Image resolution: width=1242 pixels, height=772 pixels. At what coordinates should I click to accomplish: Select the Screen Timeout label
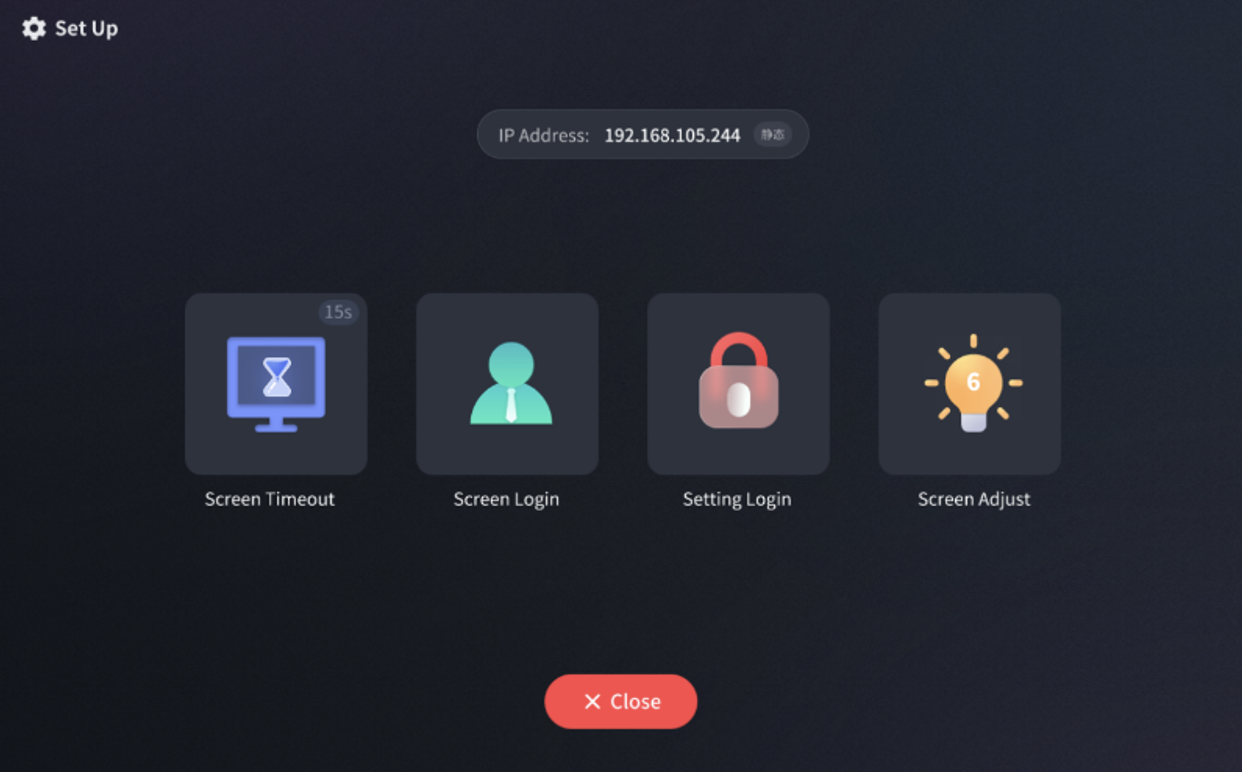click(269, 499)
